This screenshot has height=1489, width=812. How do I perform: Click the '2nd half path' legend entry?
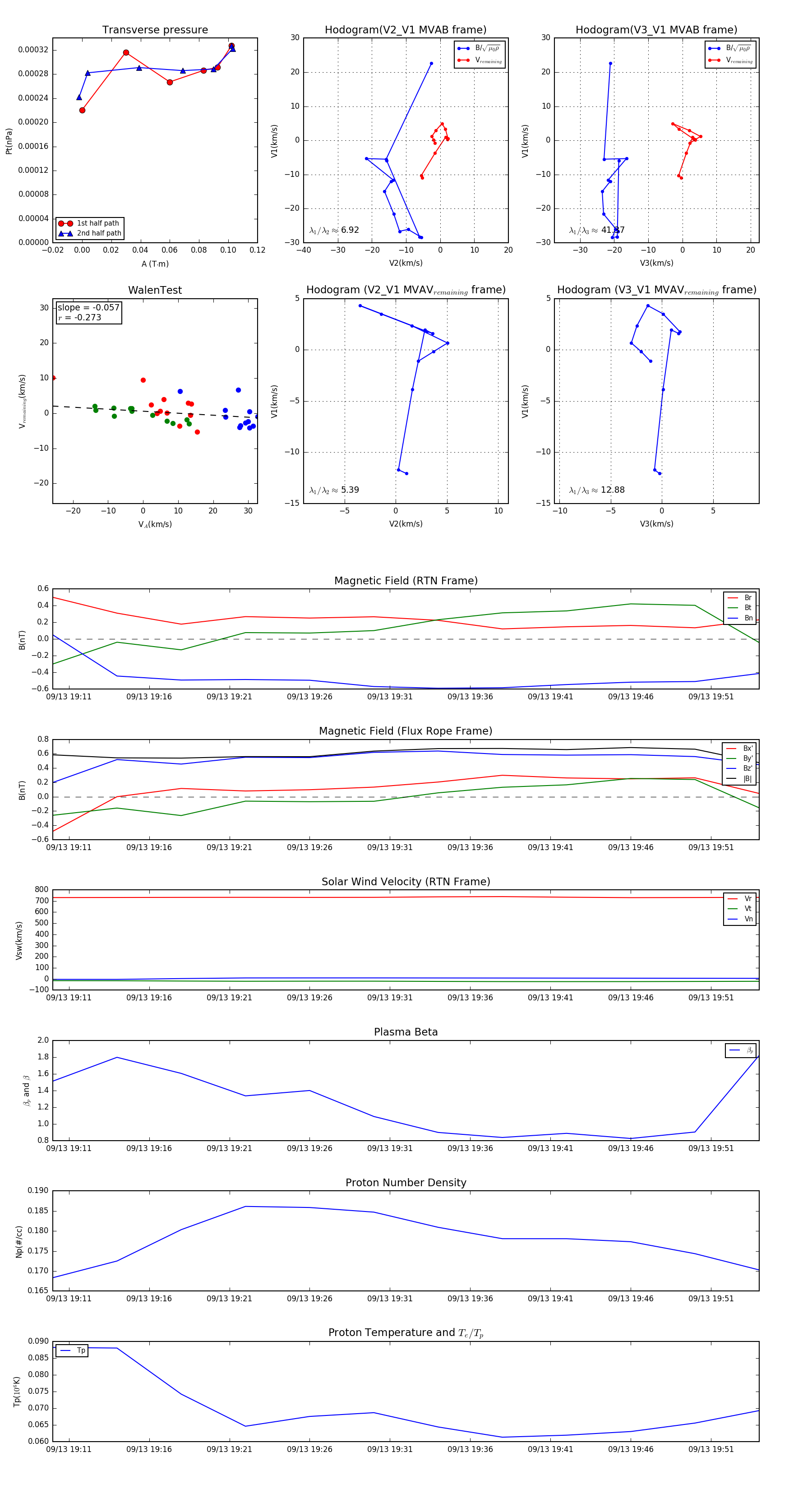90,234
